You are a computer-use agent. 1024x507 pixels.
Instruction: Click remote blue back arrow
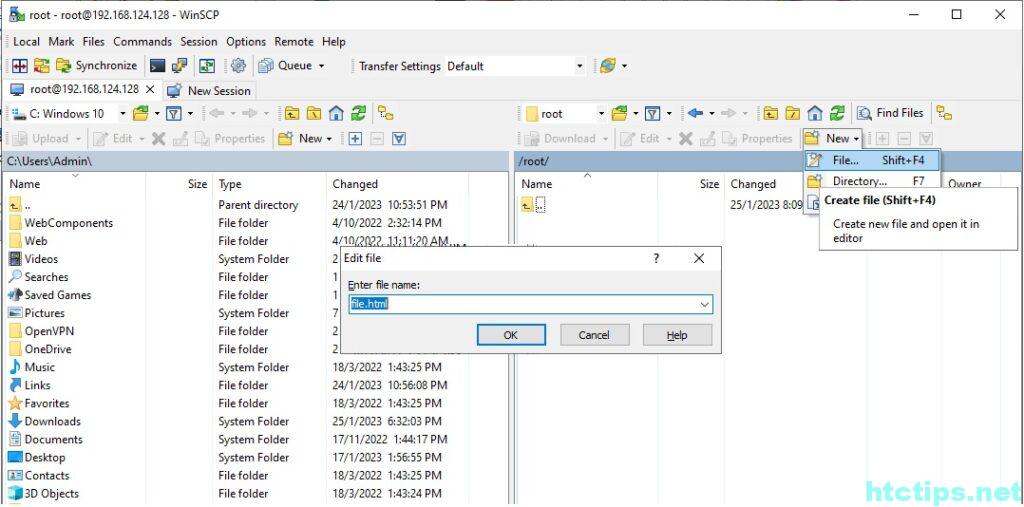tap(696, 114)
